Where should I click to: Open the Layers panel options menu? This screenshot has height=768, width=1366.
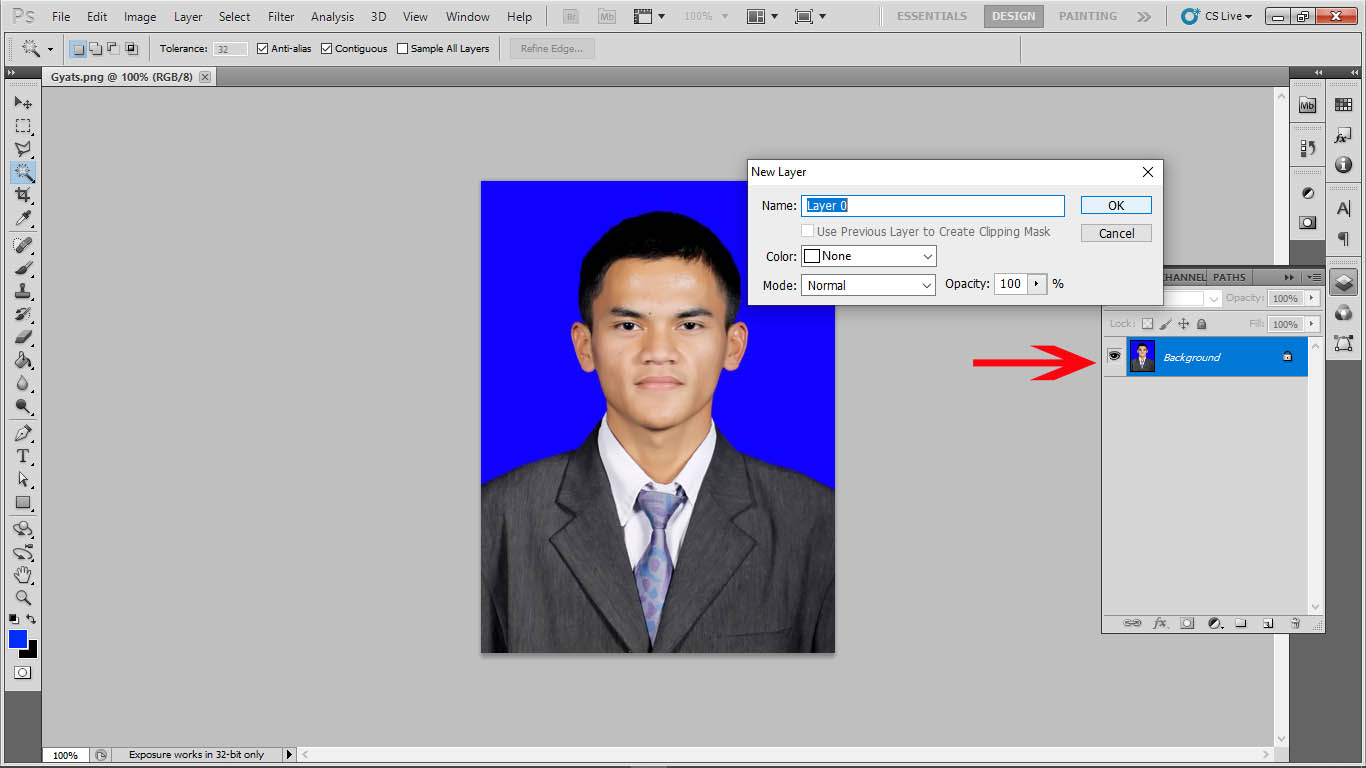[1314, 277]
